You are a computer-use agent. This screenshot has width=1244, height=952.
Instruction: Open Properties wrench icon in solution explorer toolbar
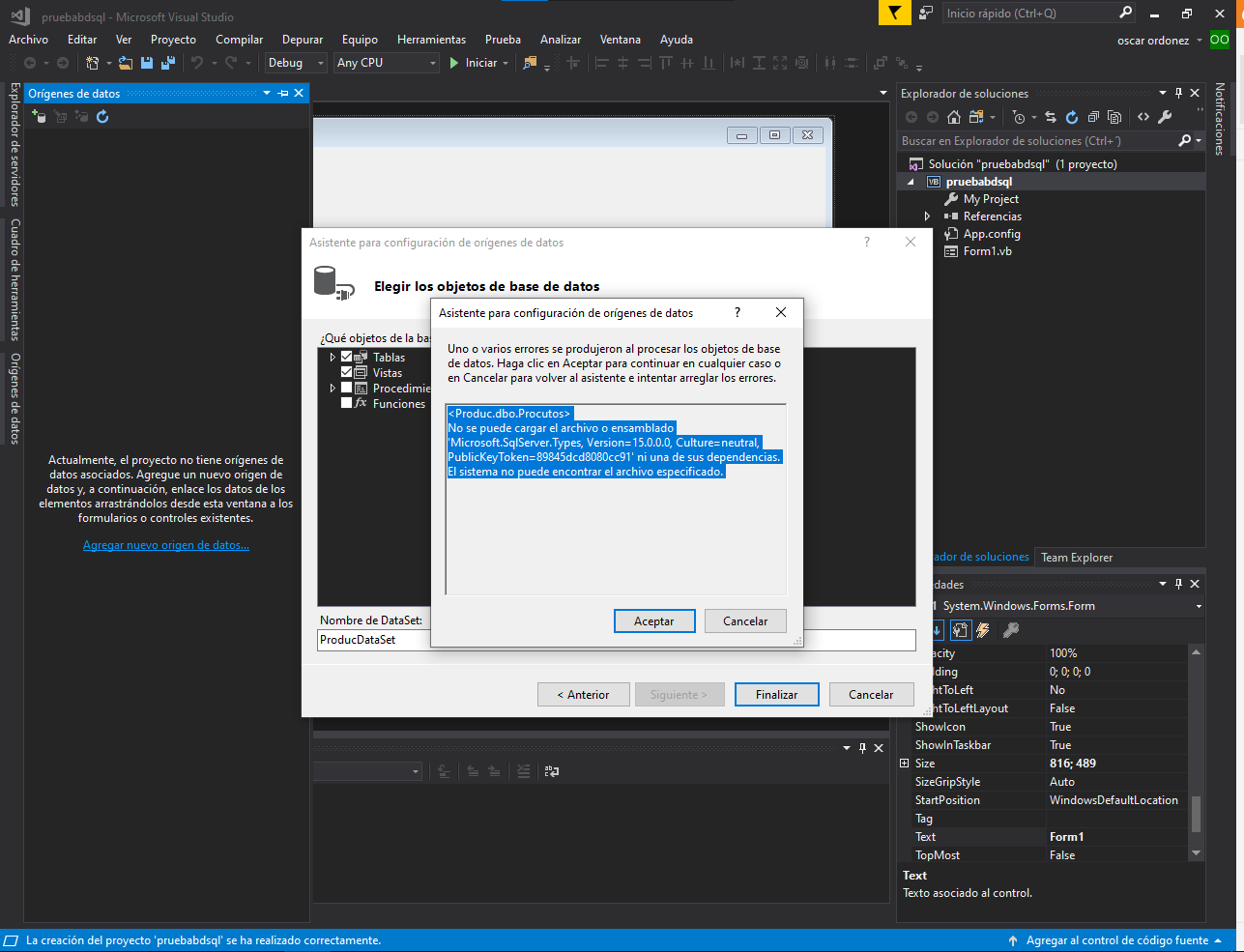tap(1165, 117)
